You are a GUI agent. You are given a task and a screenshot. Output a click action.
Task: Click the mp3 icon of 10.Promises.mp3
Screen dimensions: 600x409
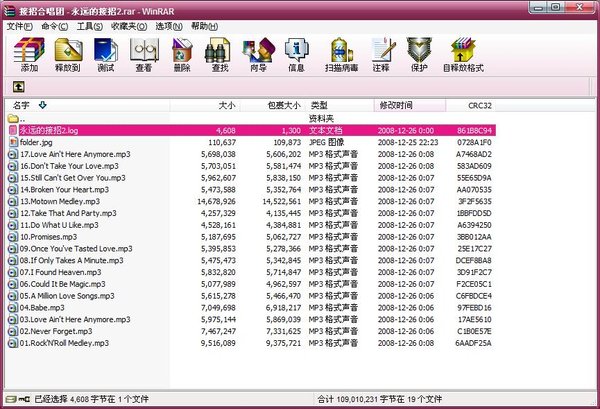13,237
